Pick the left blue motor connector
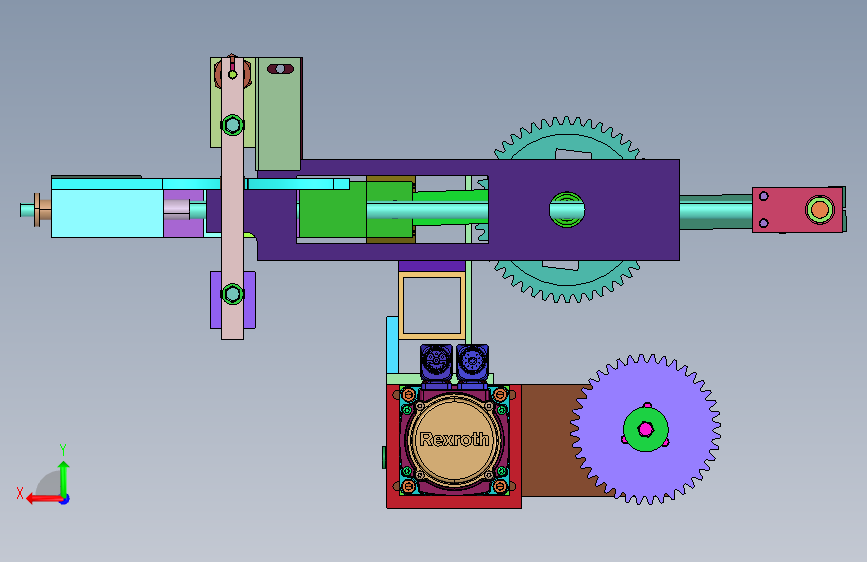 [x=436, y=363]
